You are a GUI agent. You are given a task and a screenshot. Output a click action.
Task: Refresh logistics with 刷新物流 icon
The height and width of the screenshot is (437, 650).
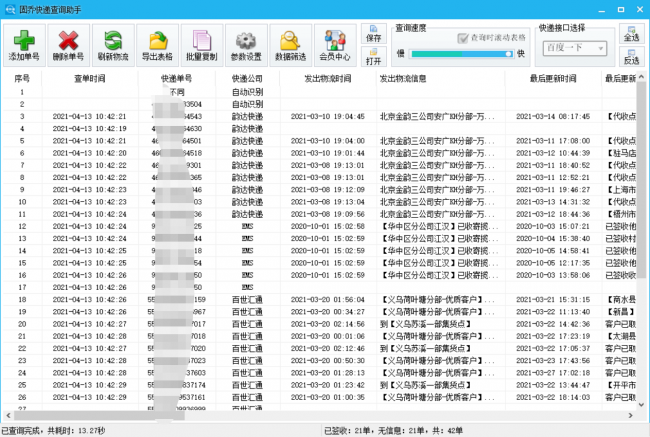(x=113, y=45)
